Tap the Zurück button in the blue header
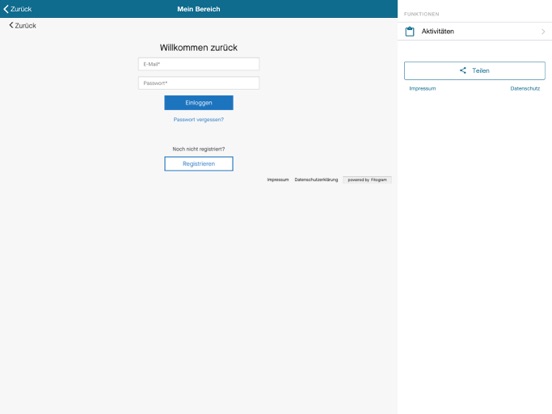 click(x=18, y=9)
